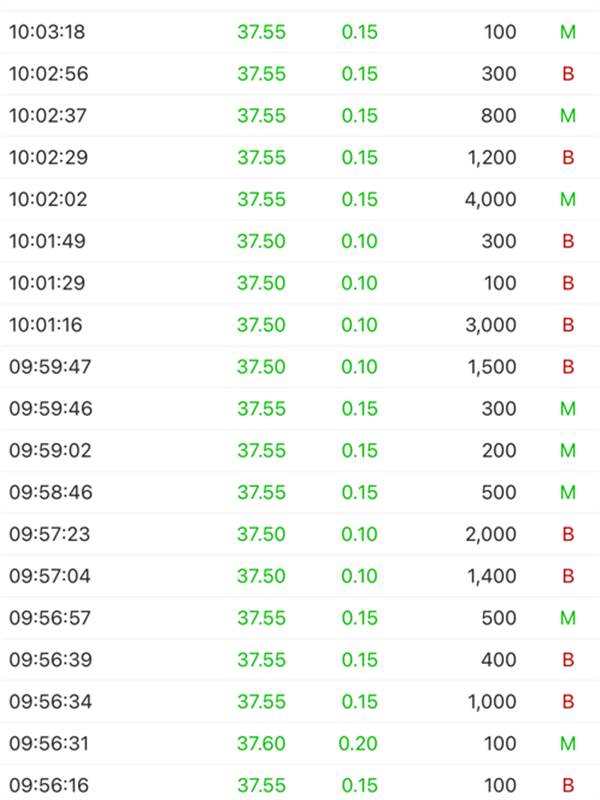Open the 09:59:47 trade row
The height and width of the screenshot is (800, 600).
(x=300, y=366)
